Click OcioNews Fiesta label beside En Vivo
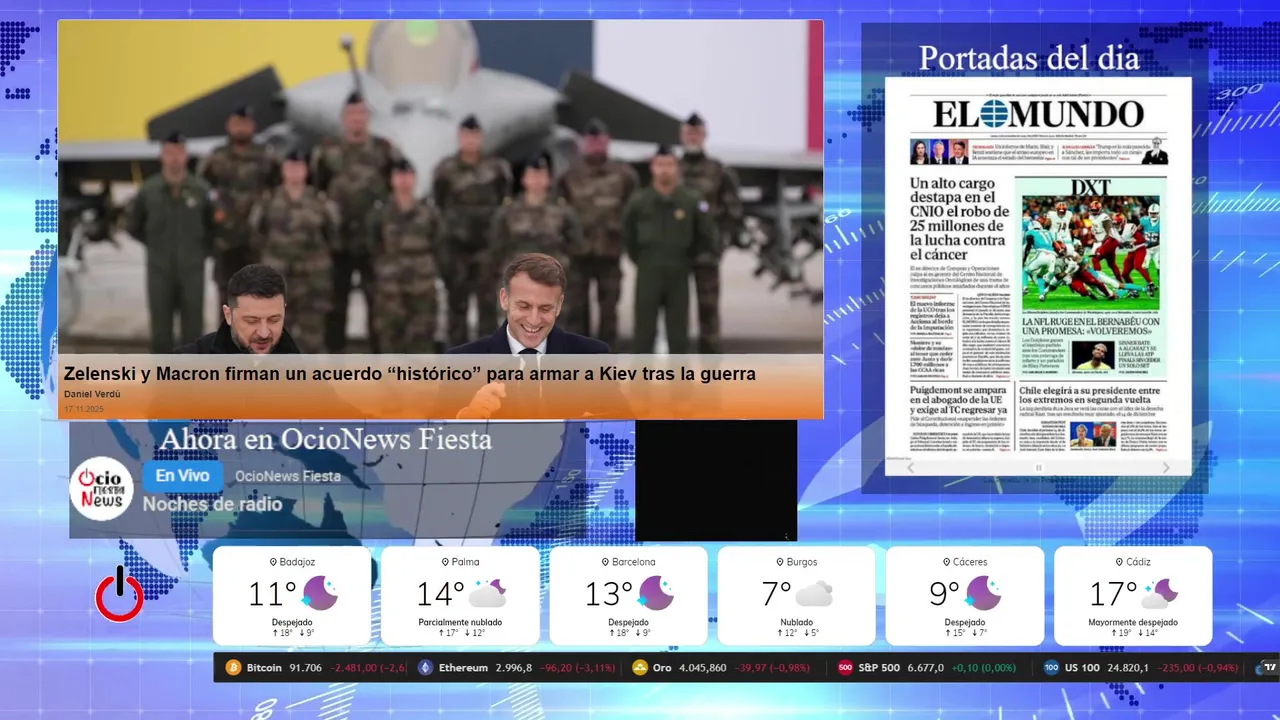 pos(288,476)
